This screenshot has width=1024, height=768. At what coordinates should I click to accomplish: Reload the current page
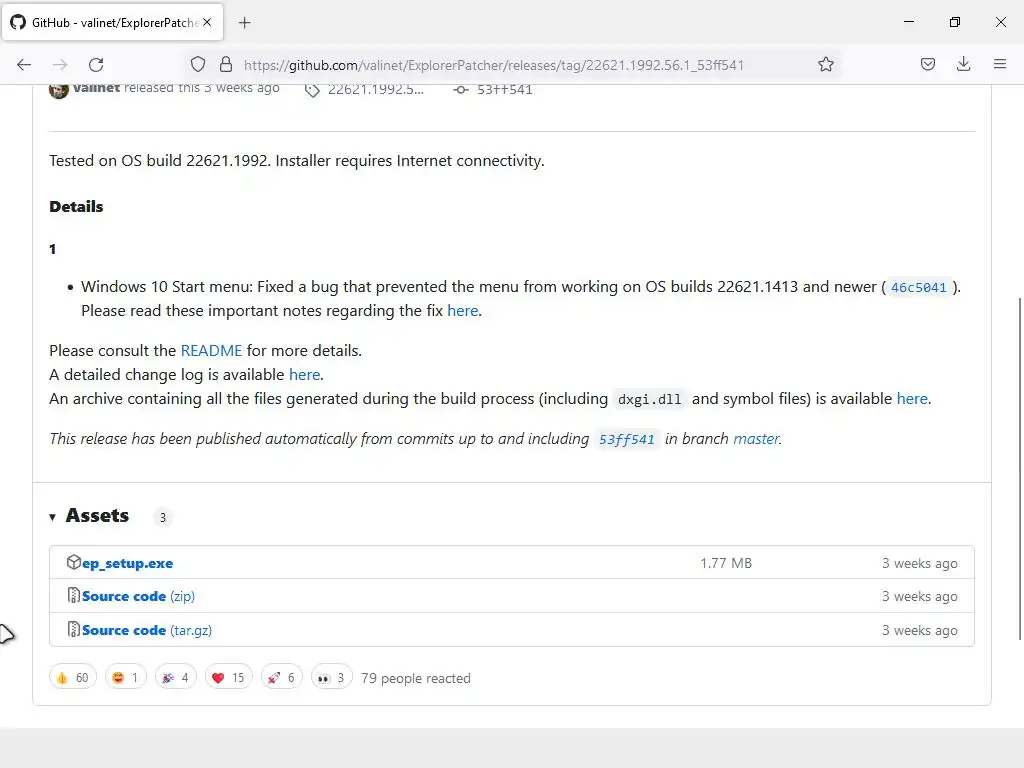click(96, 64)
